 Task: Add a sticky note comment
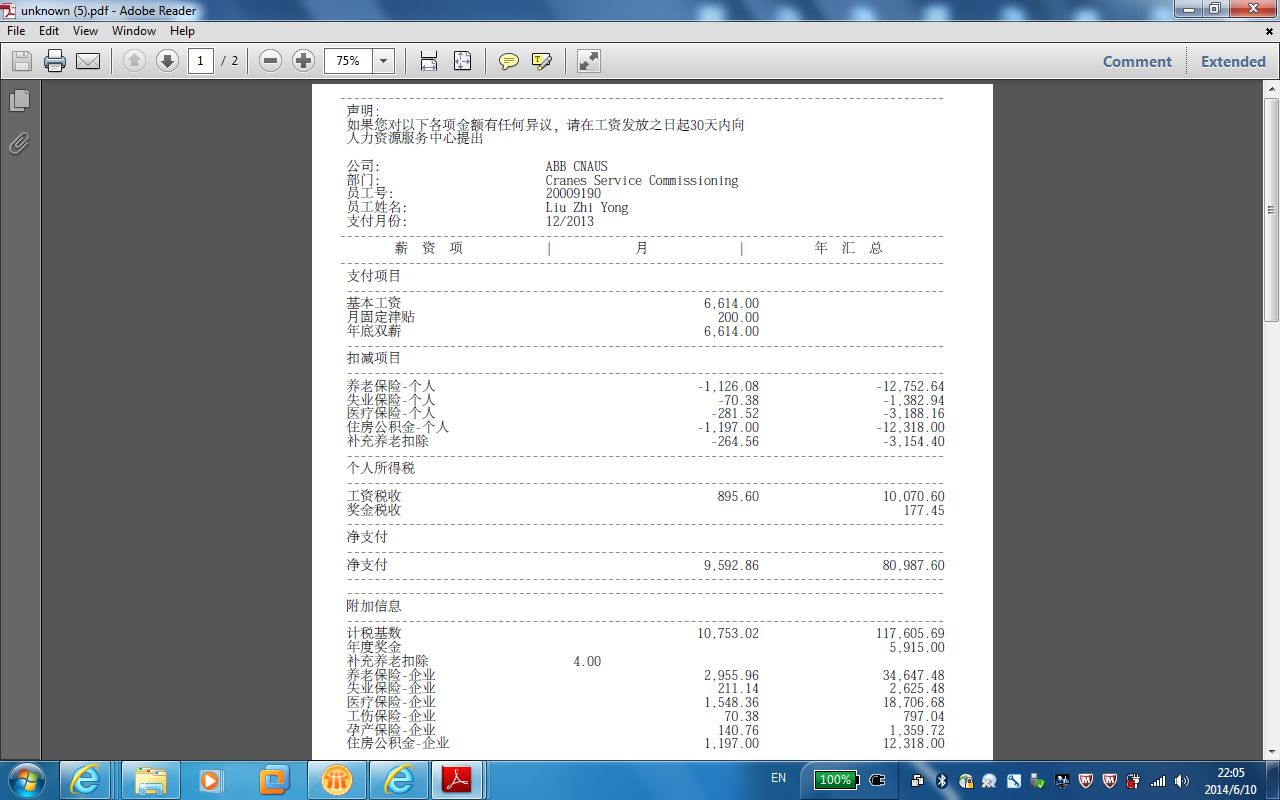pyautogui.click(x=509, y=61)
